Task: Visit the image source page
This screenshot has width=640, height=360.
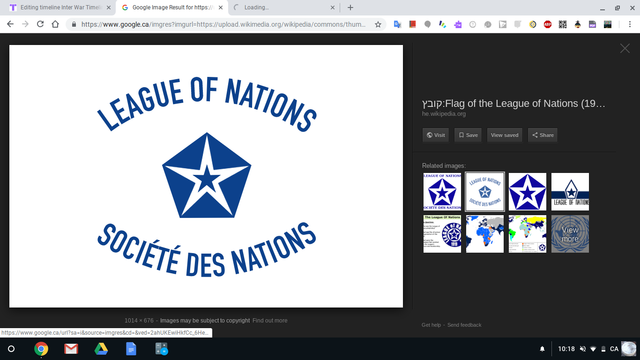Action: [436, 135]
